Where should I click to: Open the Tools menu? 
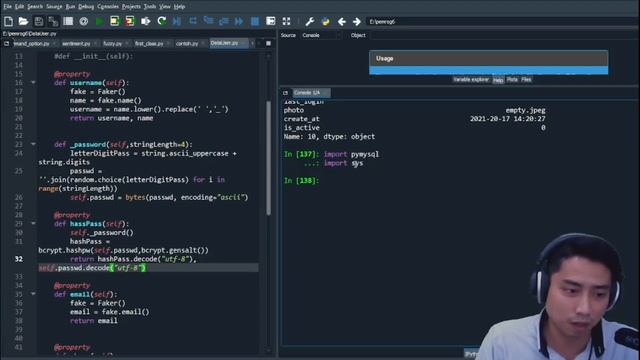pyautogui.click(x=149, y=7)
